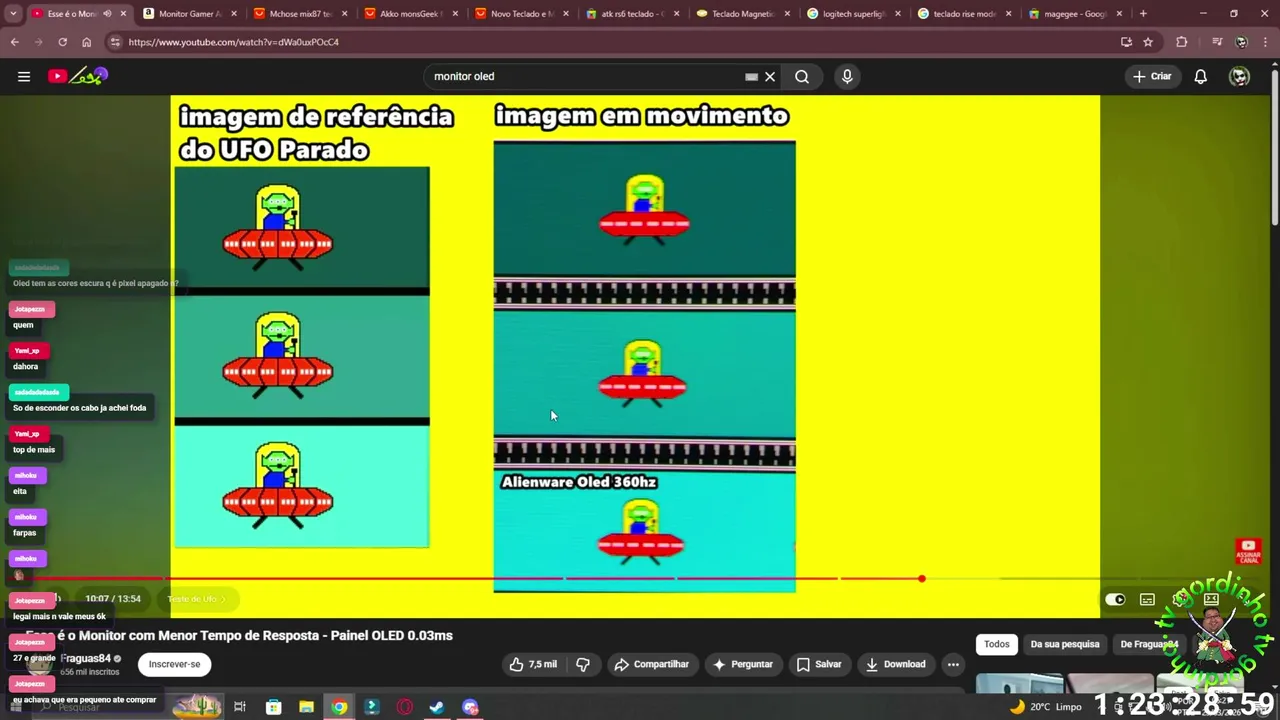This screenshot has width=1280, height=720.
Task: Open on-screen keyboard in search box
Action: point(751,76)
